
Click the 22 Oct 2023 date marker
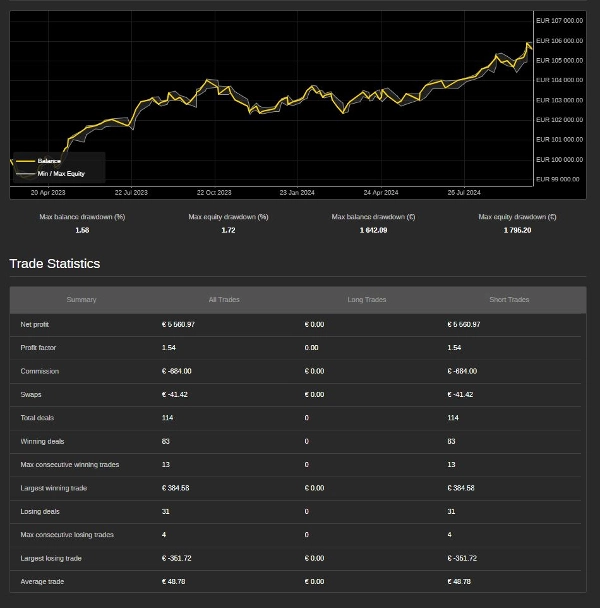[x=214, y=192]
